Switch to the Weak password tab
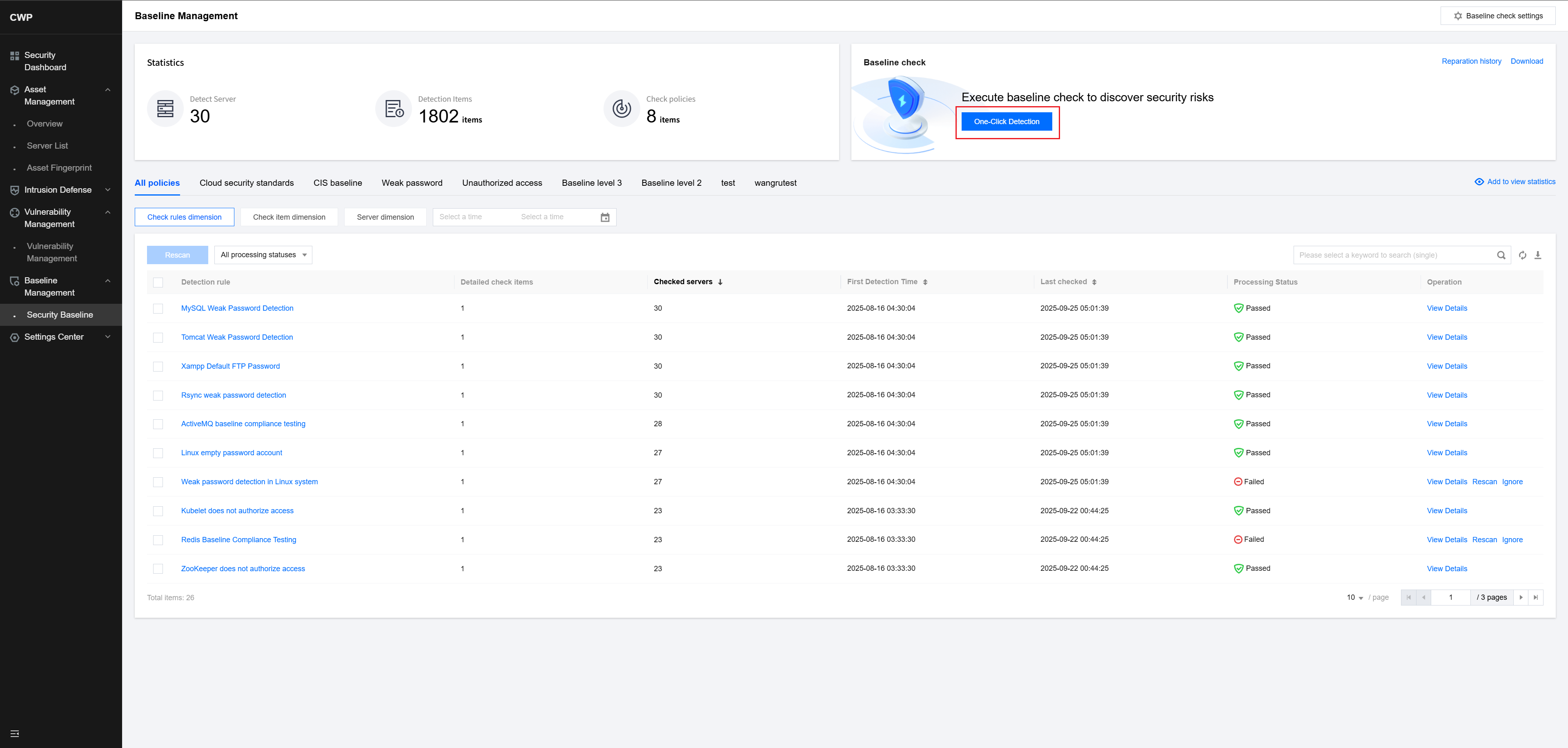 tap(412, 183)
